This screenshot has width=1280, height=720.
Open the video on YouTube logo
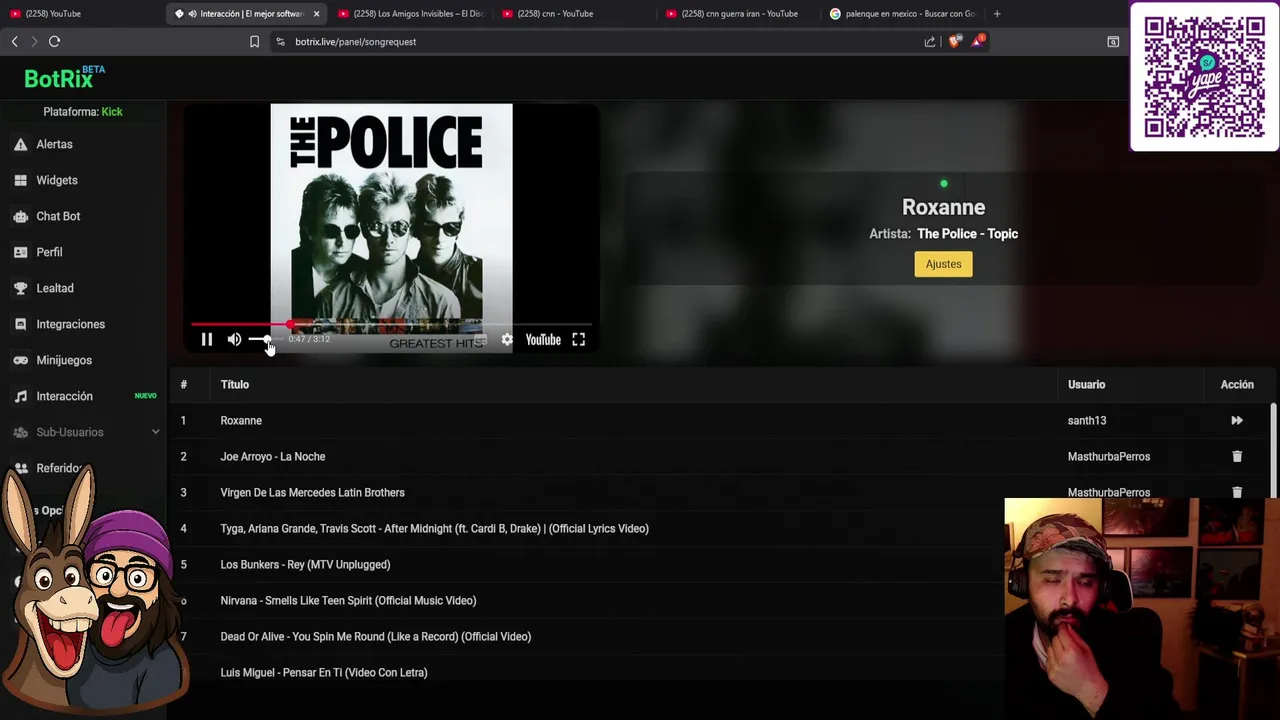543,340
